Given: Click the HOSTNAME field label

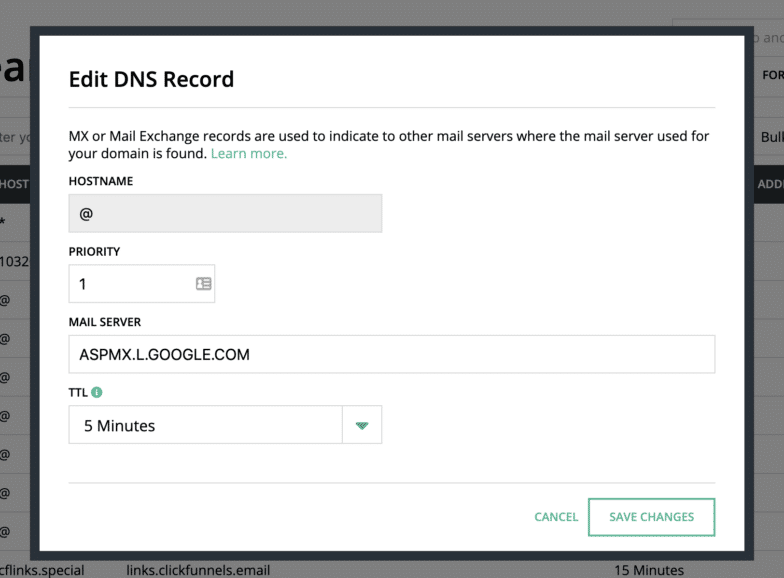Looking at the screenshot, I should (x=100, y=181).
